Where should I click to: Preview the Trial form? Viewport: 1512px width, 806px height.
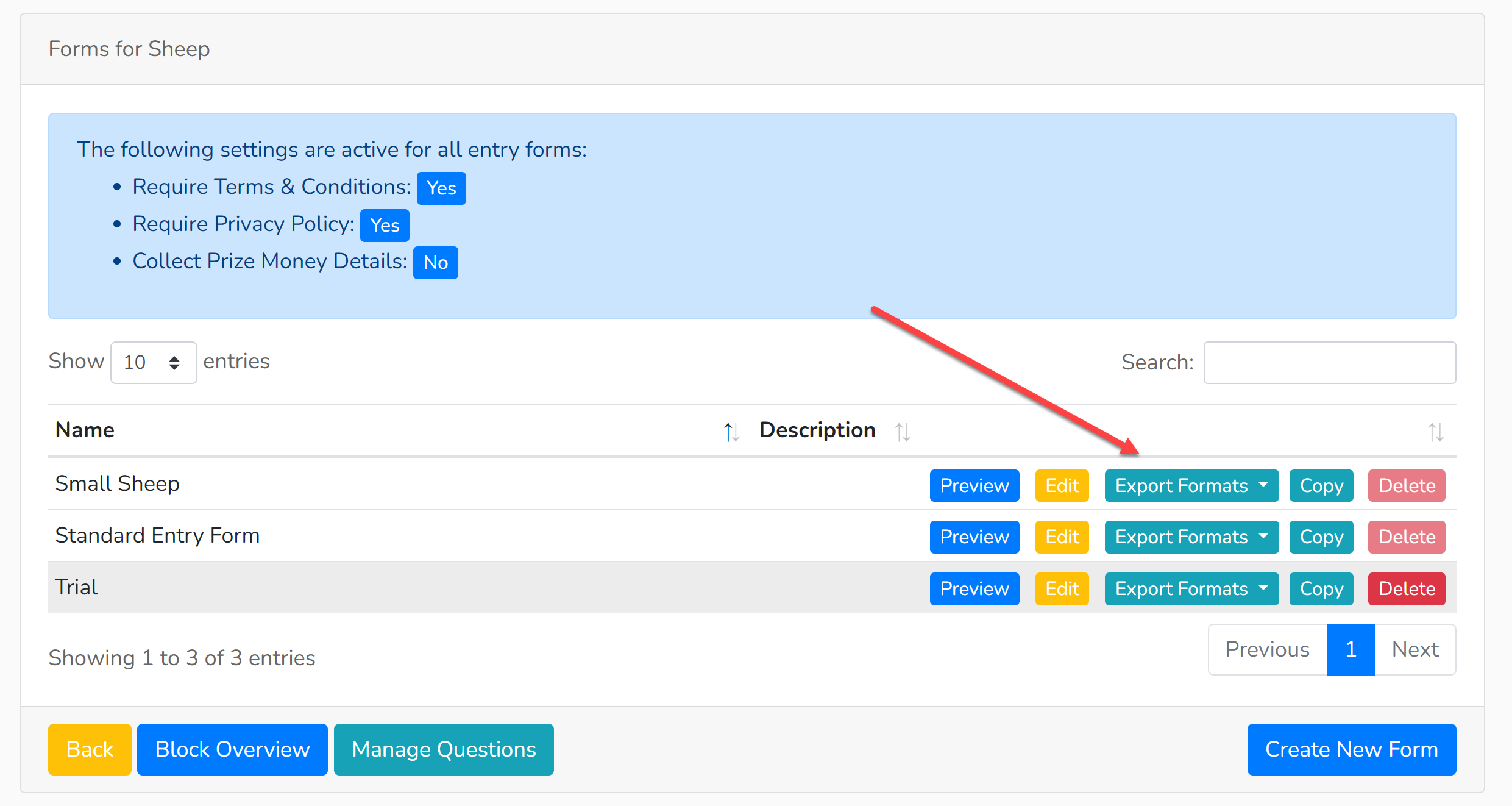pos(974,588)
